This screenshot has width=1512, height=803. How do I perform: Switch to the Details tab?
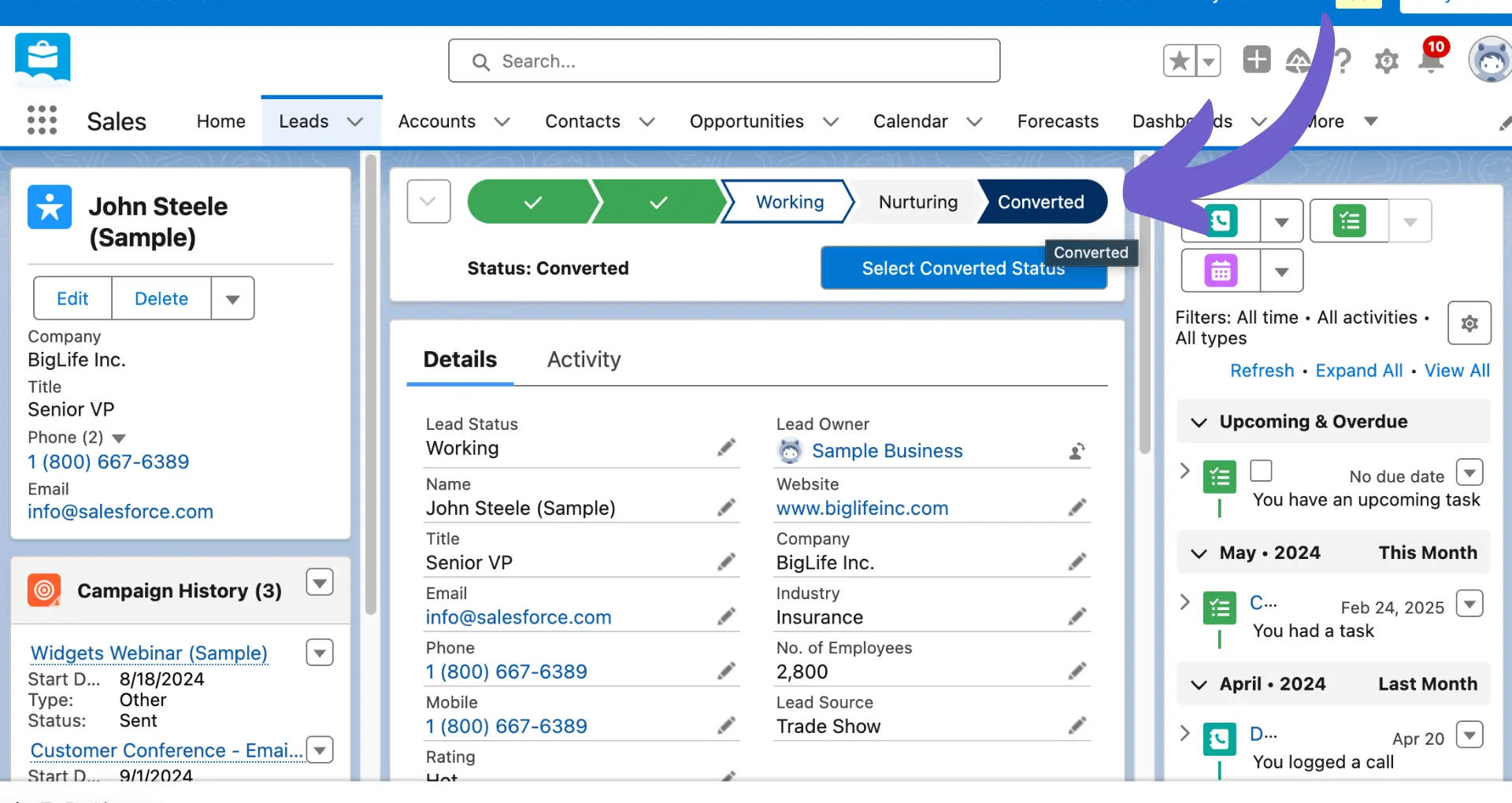point(460,359)
